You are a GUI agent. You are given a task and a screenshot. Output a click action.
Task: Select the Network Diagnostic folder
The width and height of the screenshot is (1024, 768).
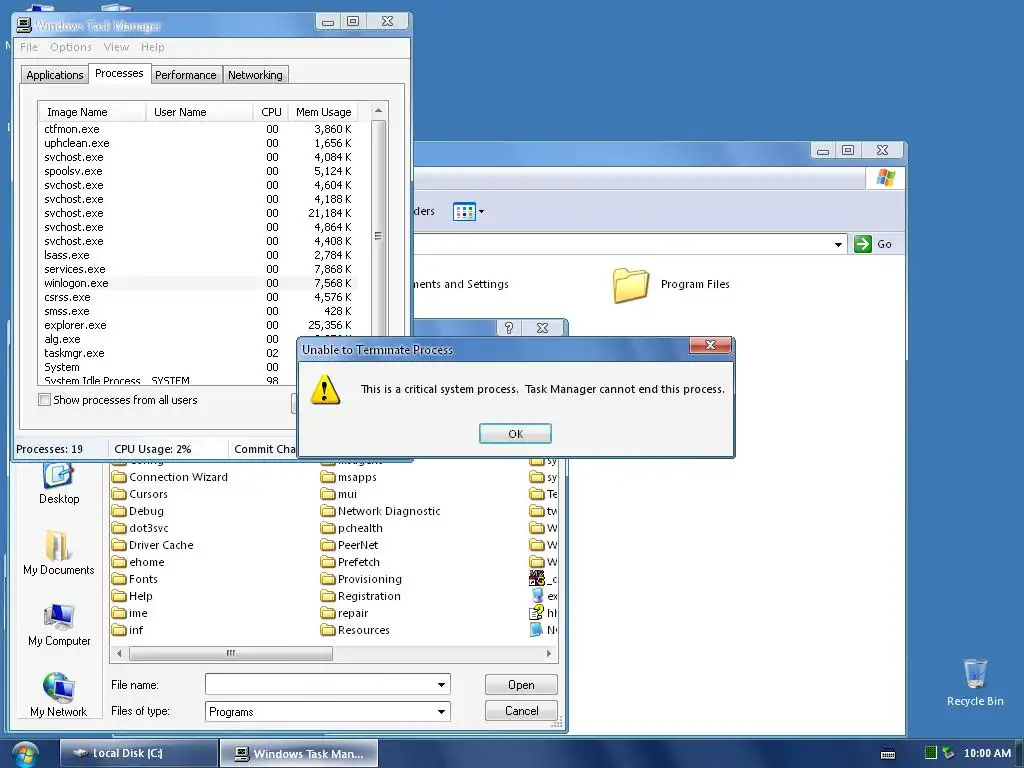pos(381,511)
